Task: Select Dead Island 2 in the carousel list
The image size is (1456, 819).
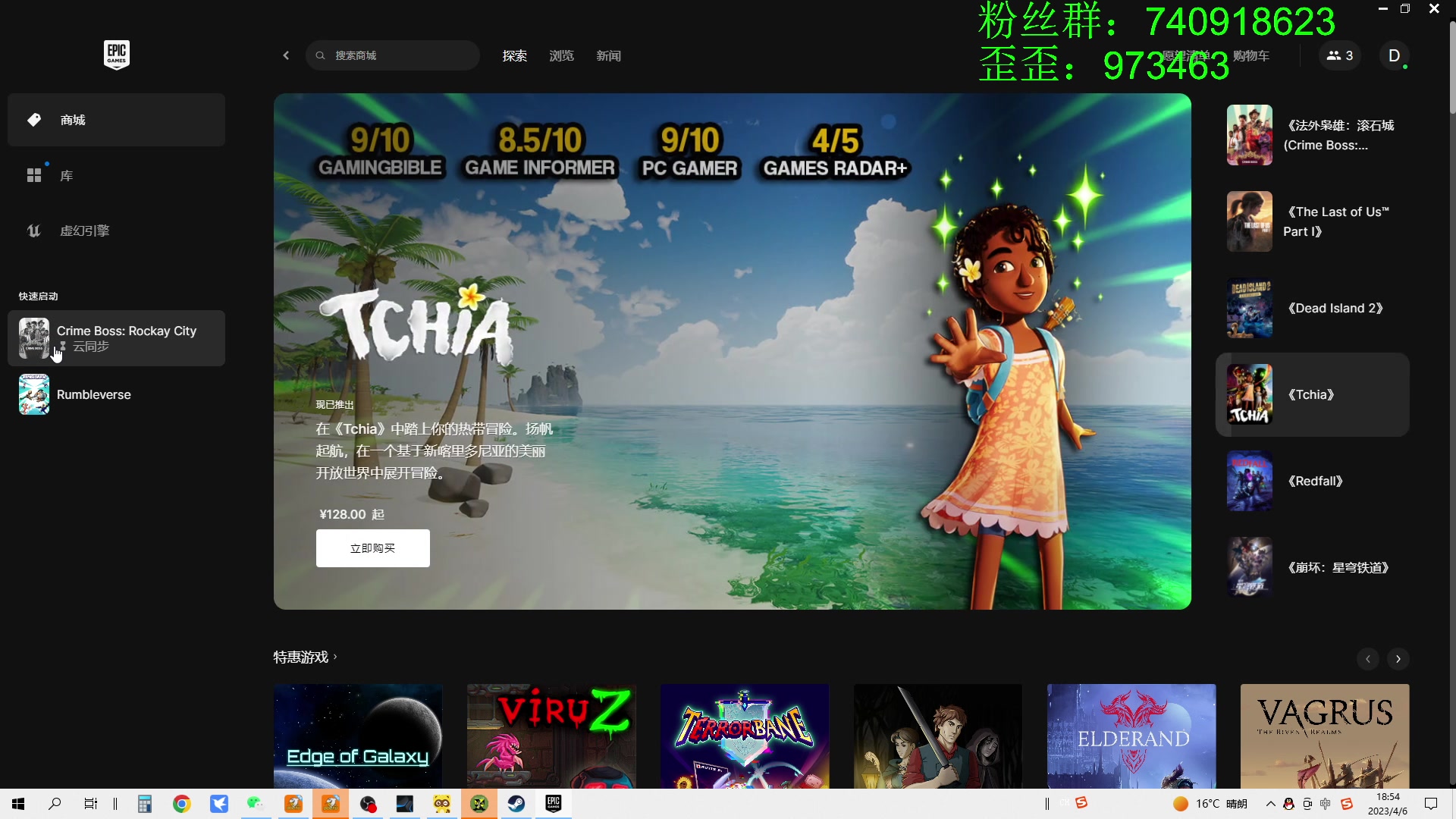Action: [x=1313, y=308]
